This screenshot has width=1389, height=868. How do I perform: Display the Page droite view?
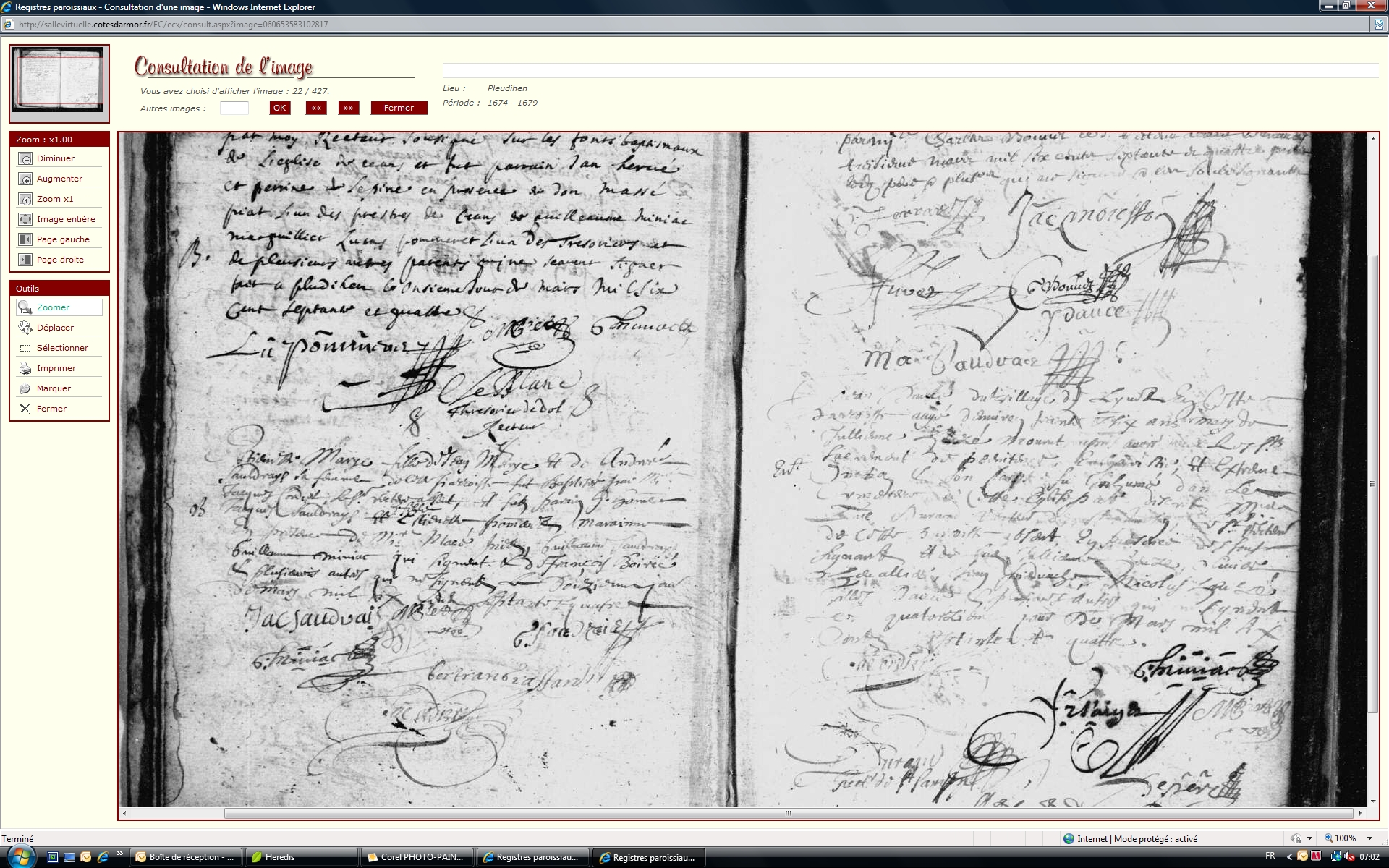pyautogui.click(x=25, y=260)
